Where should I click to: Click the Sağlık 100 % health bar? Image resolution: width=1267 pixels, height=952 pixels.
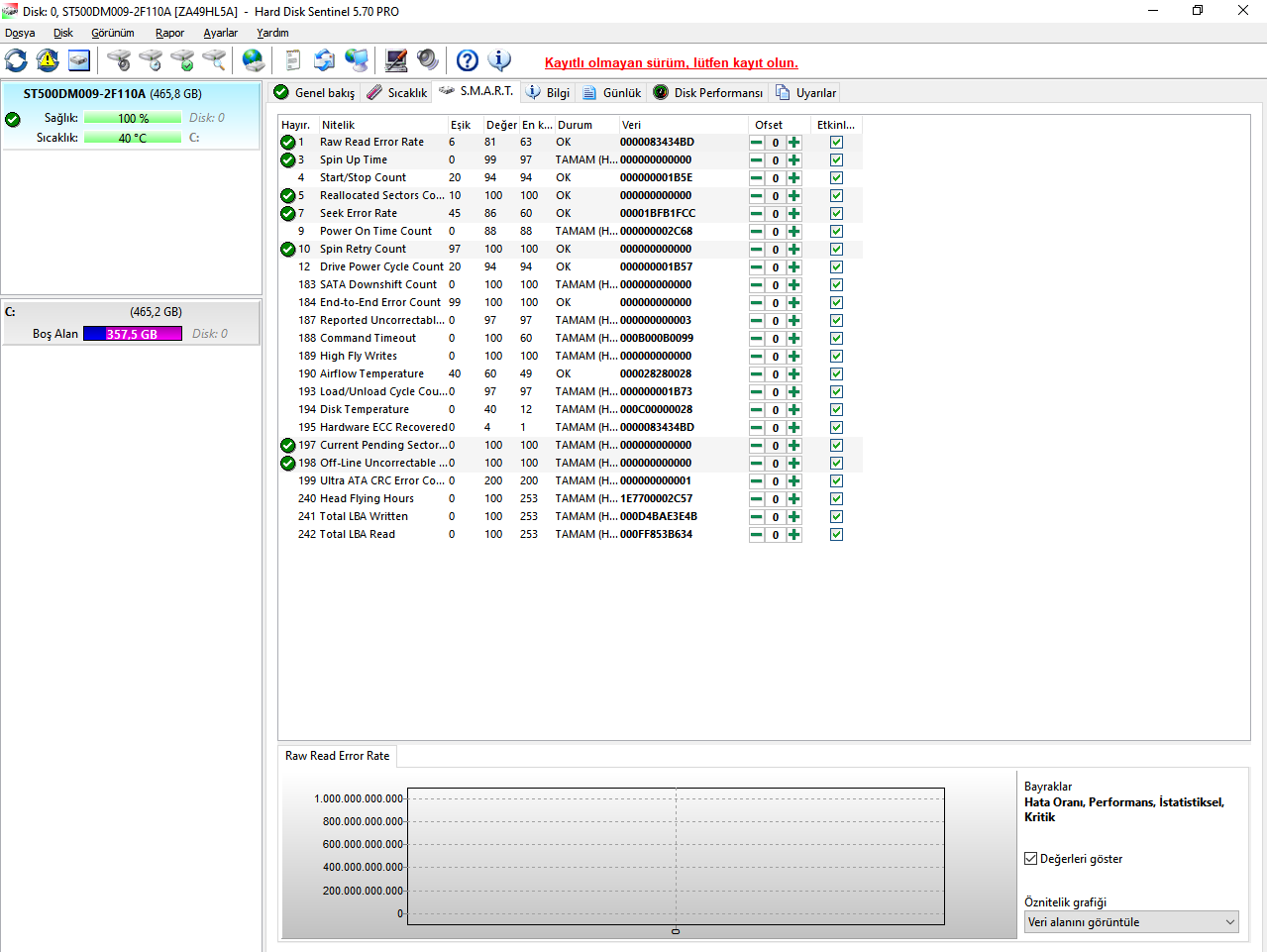133,118
